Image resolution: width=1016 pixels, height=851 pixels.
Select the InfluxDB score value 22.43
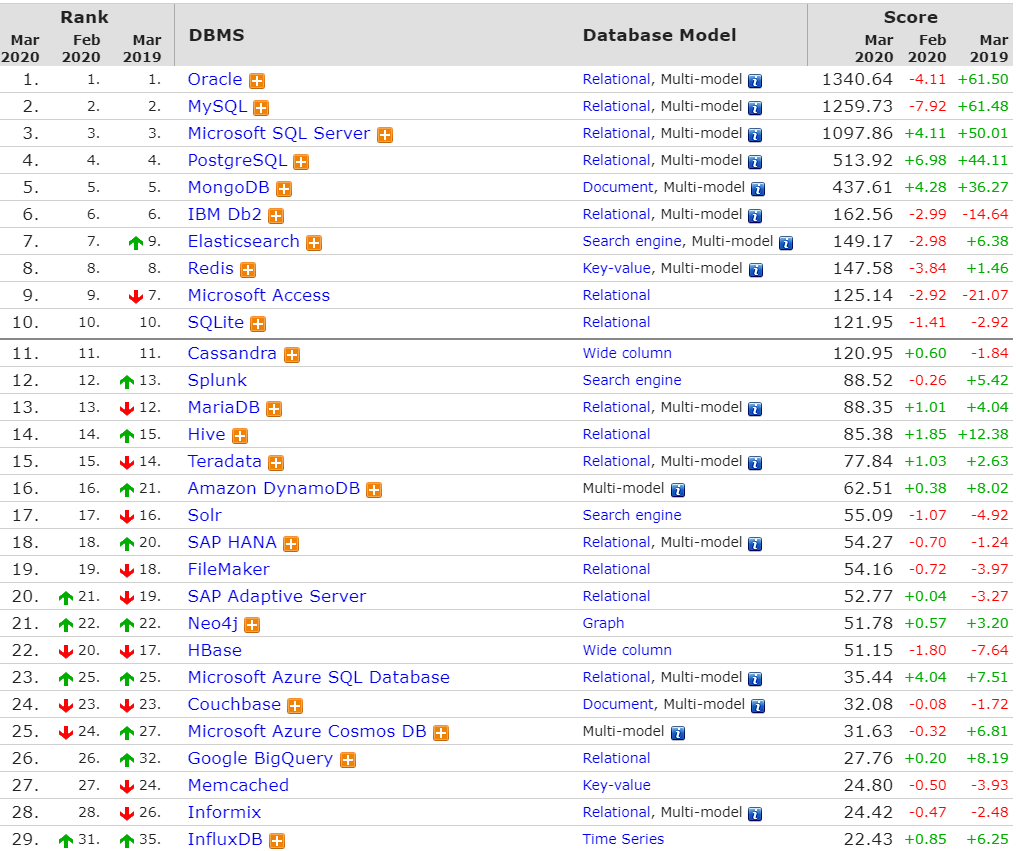[x=868, y=839]
